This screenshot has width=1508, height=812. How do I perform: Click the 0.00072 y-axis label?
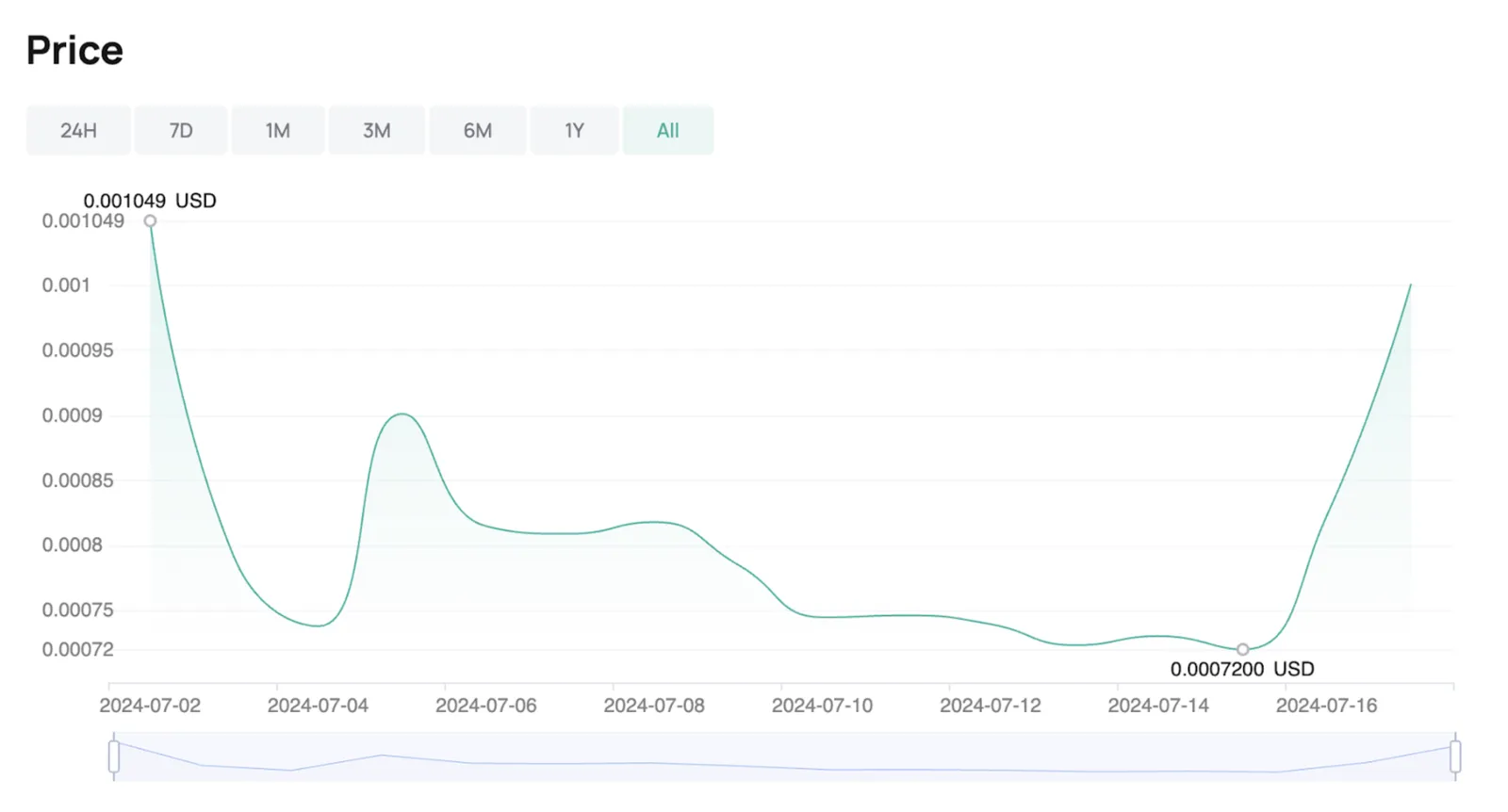coord(77,649)
